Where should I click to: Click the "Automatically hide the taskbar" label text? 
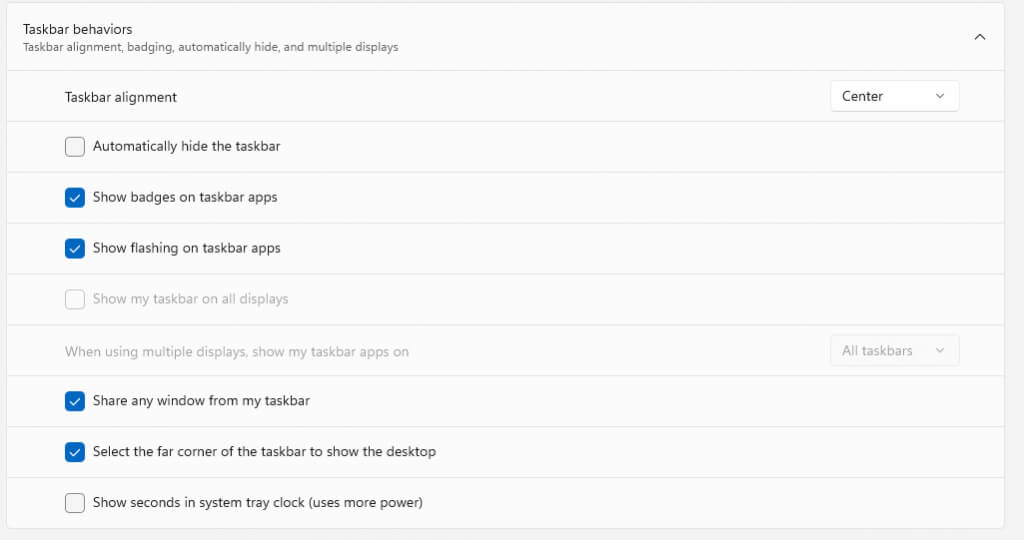(x=186, y=146)
